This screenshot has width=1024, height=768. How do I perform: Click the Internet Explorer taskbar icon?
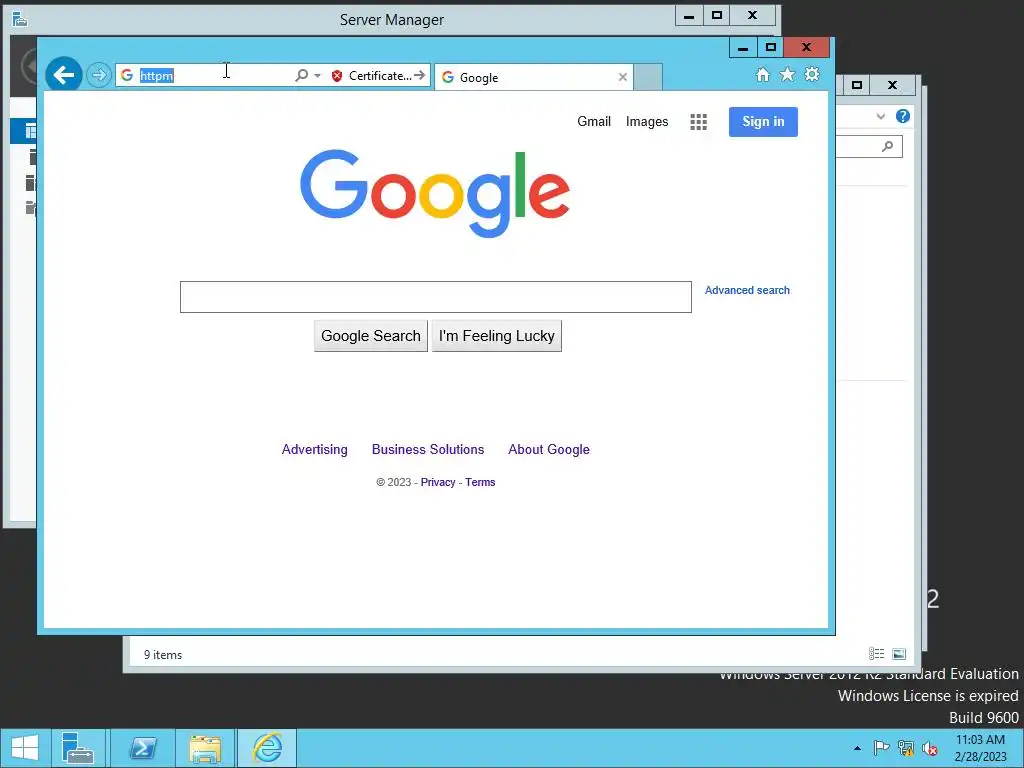(267, 748)
